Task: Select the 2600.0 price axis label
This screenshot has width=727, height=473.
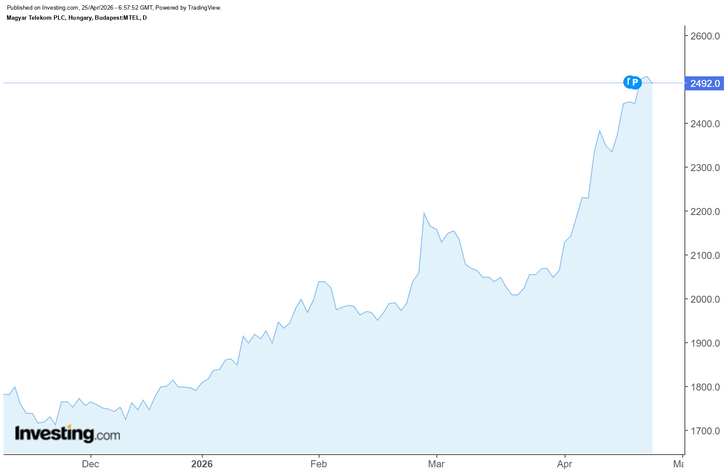Action: [x=705, y=36]
